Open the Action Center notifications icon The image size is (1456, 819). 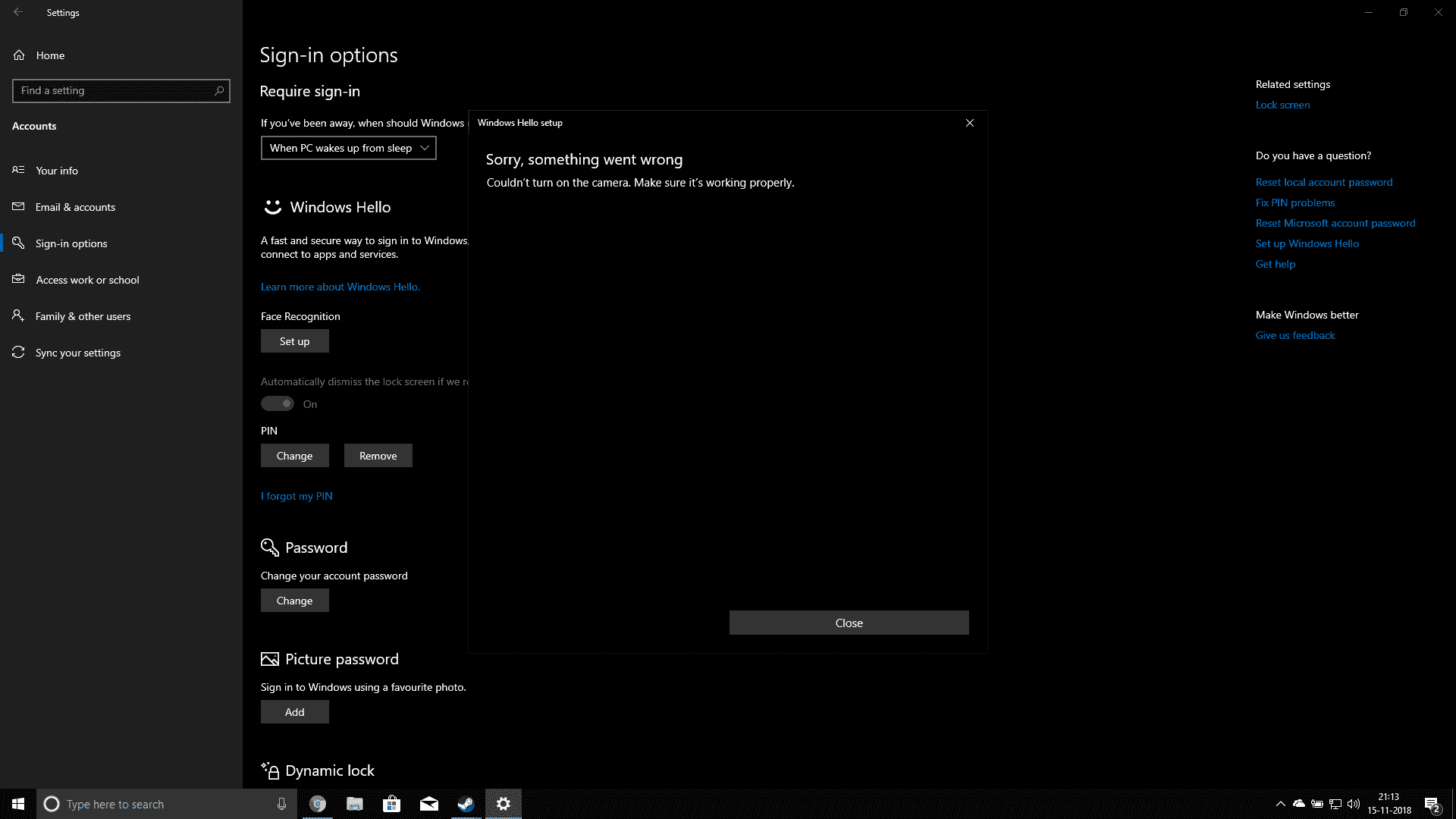click(x=1432, y=804)
